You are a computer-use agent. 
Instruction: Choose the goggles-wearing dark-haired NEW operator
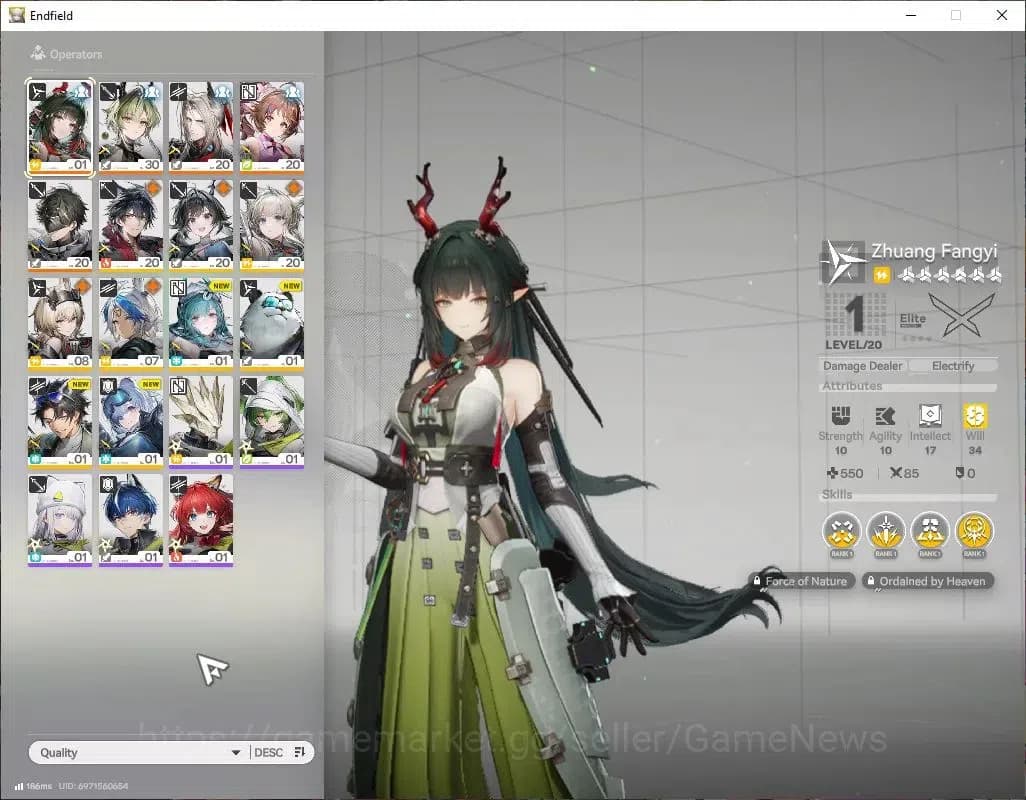(60, 422)
